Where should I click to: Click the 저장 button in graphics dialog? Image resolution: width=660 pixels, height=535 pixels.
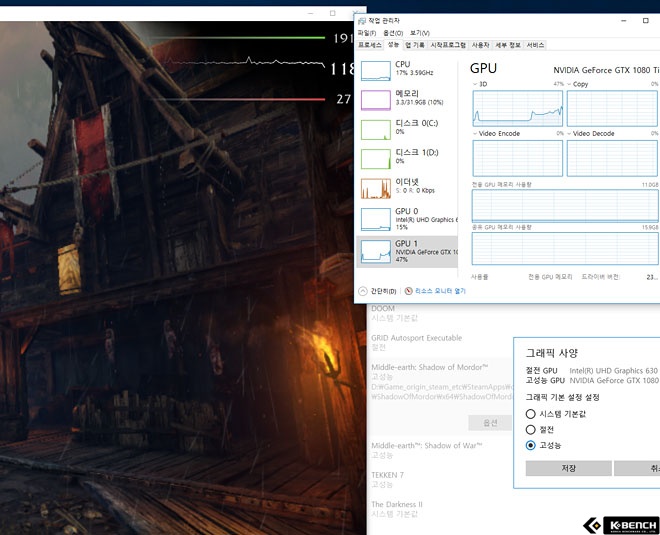569,468
